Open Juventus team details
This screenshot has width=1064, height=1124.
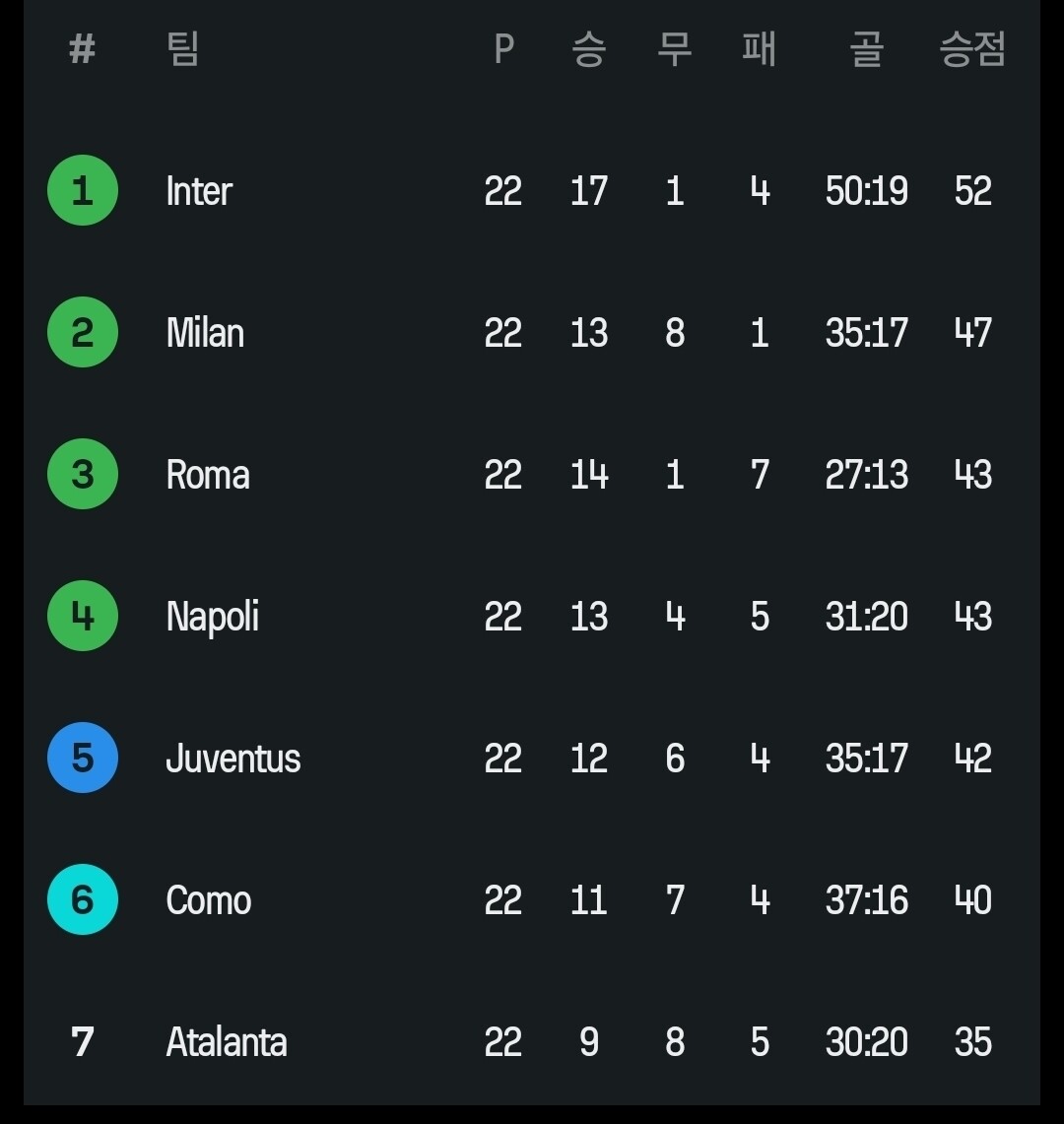pos(233,759)
